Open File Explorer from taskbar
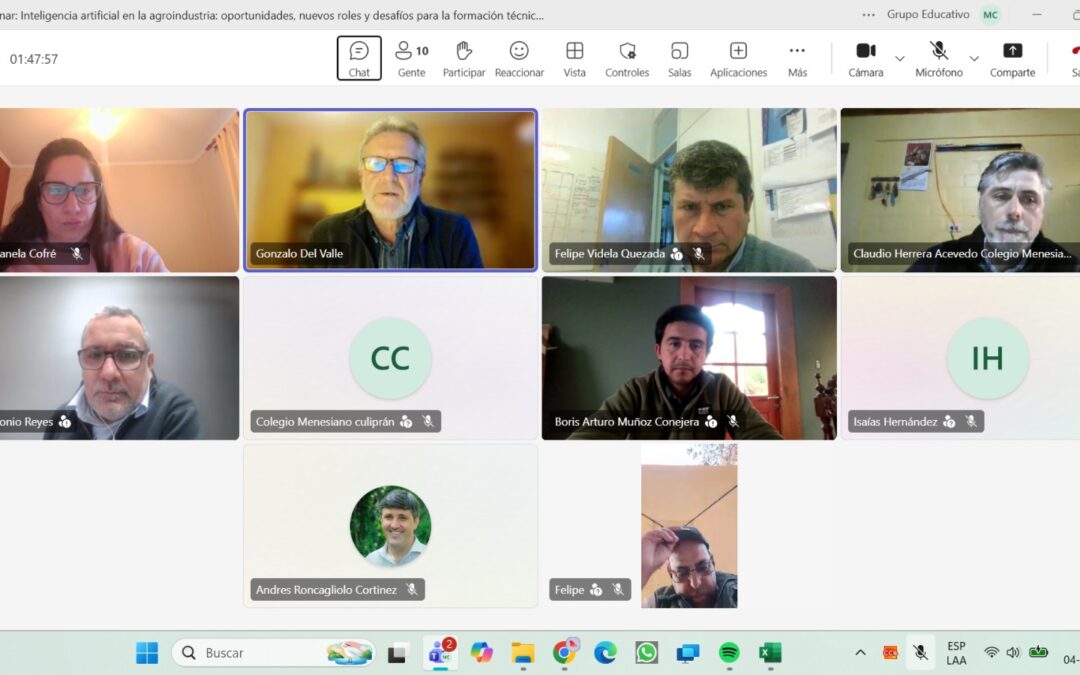Screen dimensions: 1080x675 click(523, 652)
